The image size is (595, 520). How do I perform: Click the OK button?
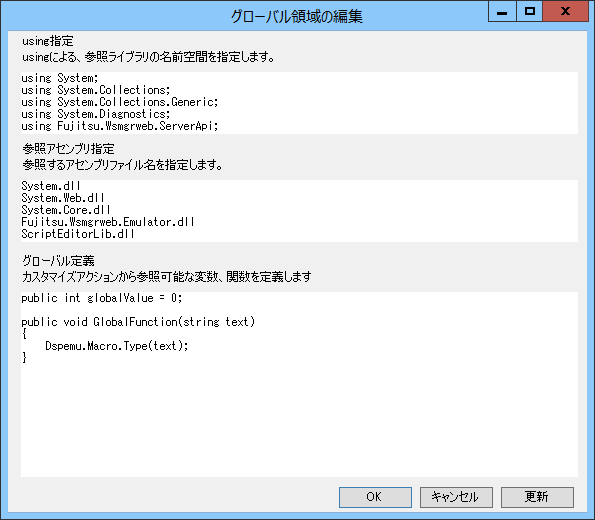coord(375,497)
